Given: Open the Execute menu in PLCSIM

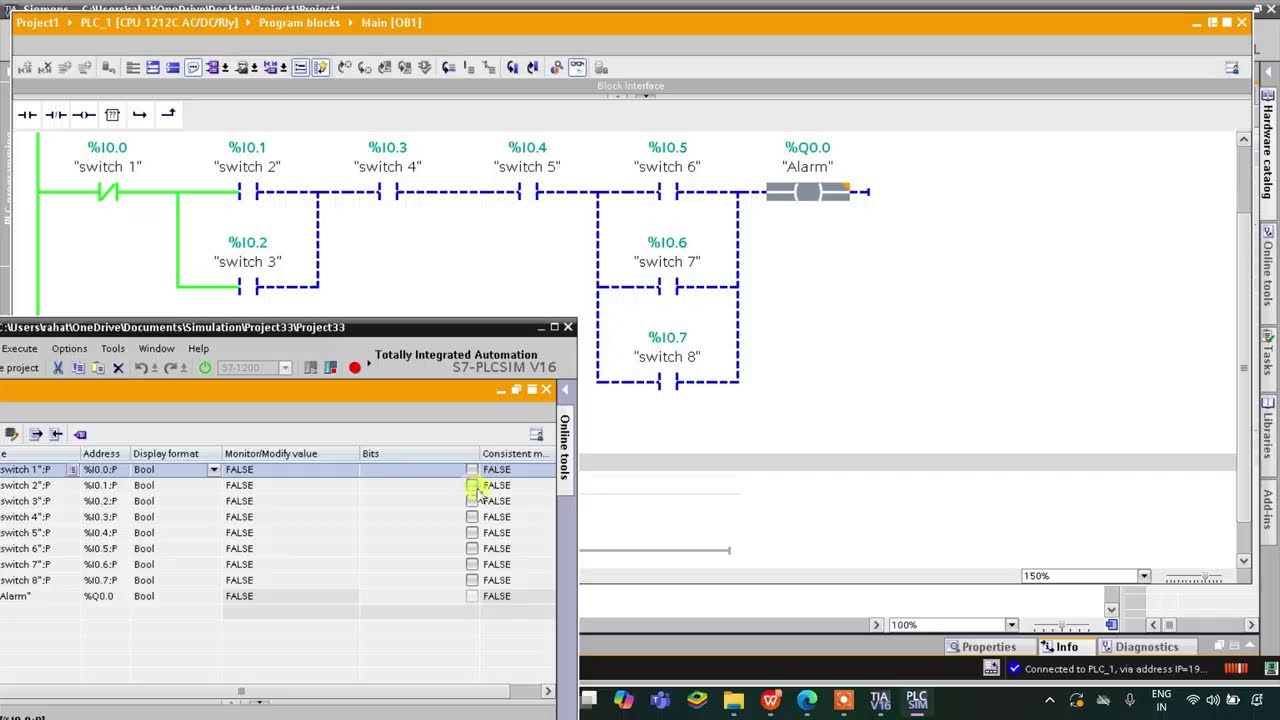Looking at the screenshot, I should (x=19, y=349).
